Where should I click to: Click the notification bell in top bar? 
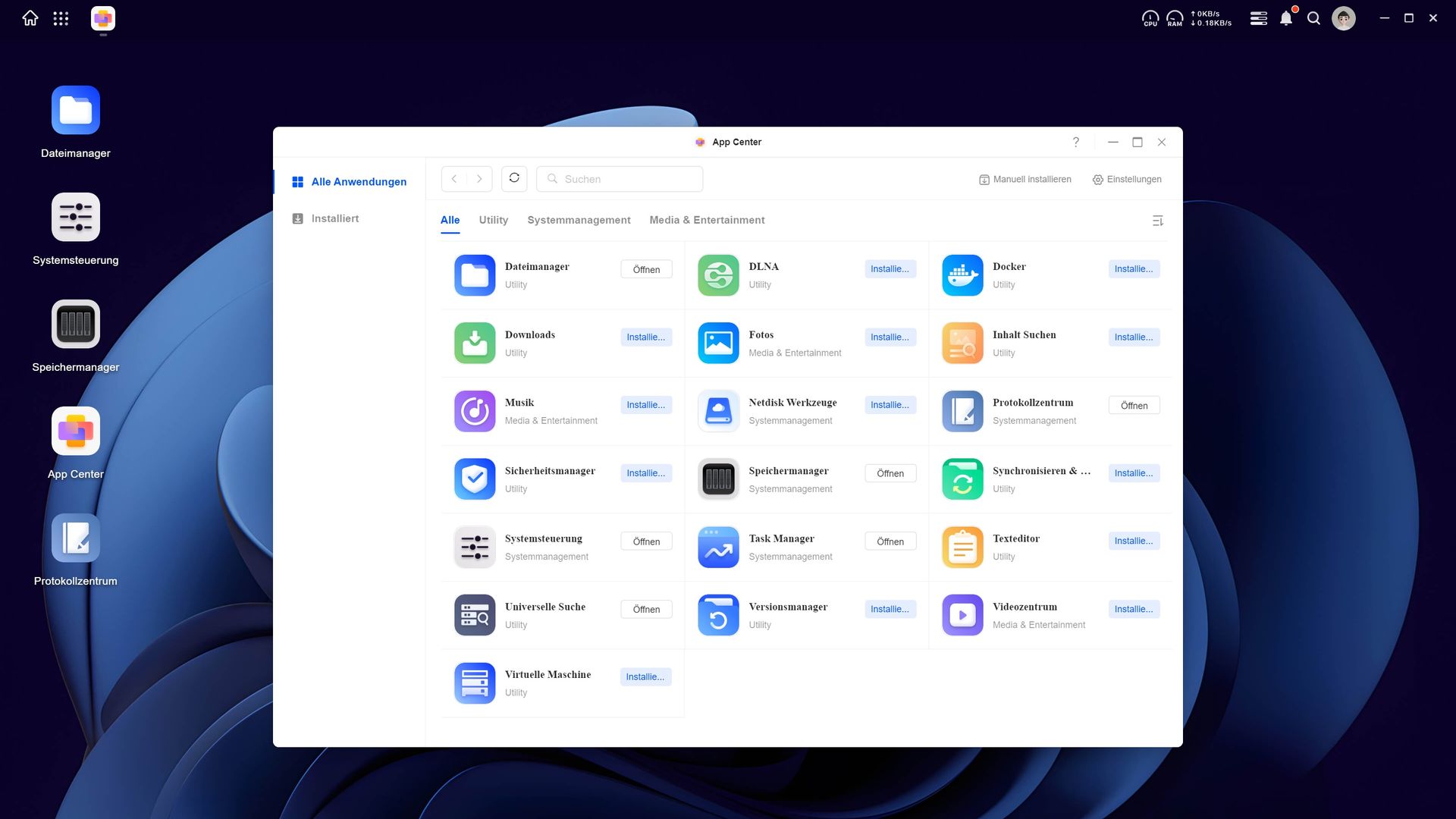coord(1286,18)
